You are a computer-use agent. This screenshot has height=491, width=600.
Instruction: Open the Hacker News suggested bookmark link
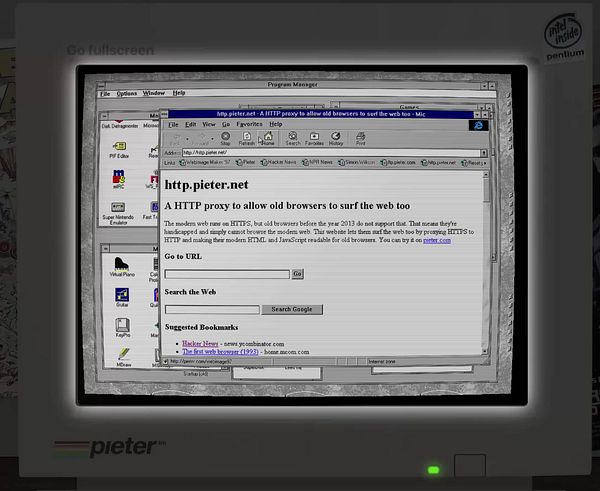[200, 344]
